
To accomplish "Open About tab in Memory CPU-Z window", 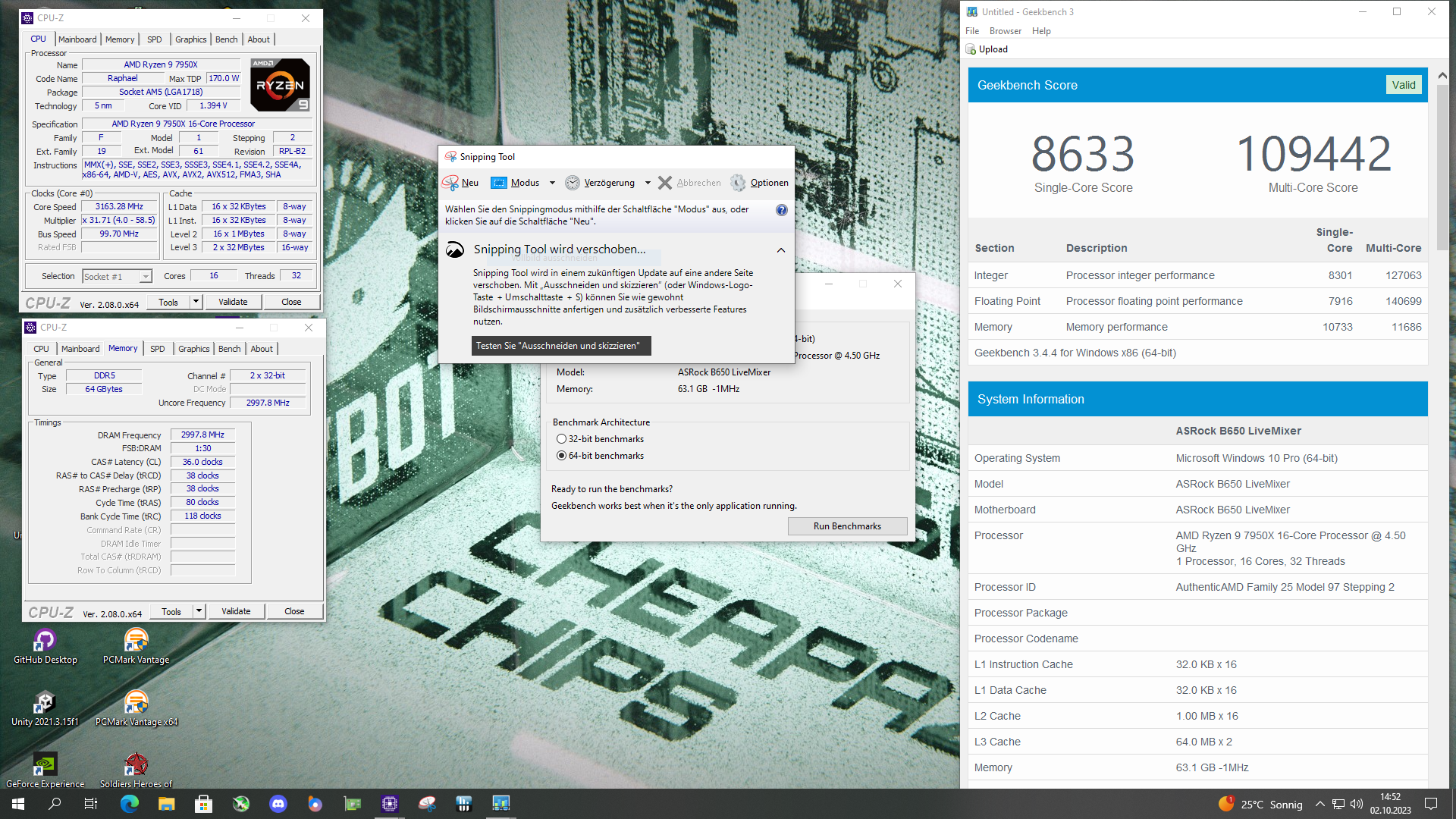I will [x=262, y=349].
